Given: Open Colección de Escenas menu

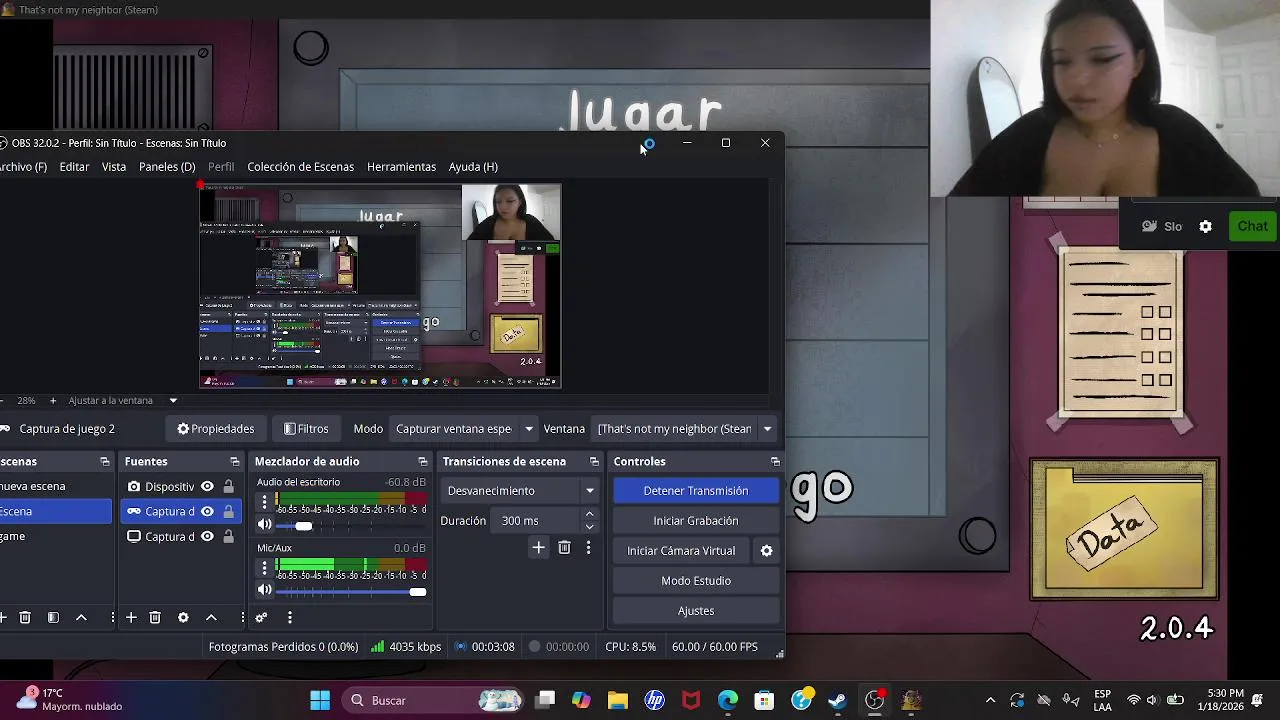Looking at the screenshot, I should click(301, 167).
